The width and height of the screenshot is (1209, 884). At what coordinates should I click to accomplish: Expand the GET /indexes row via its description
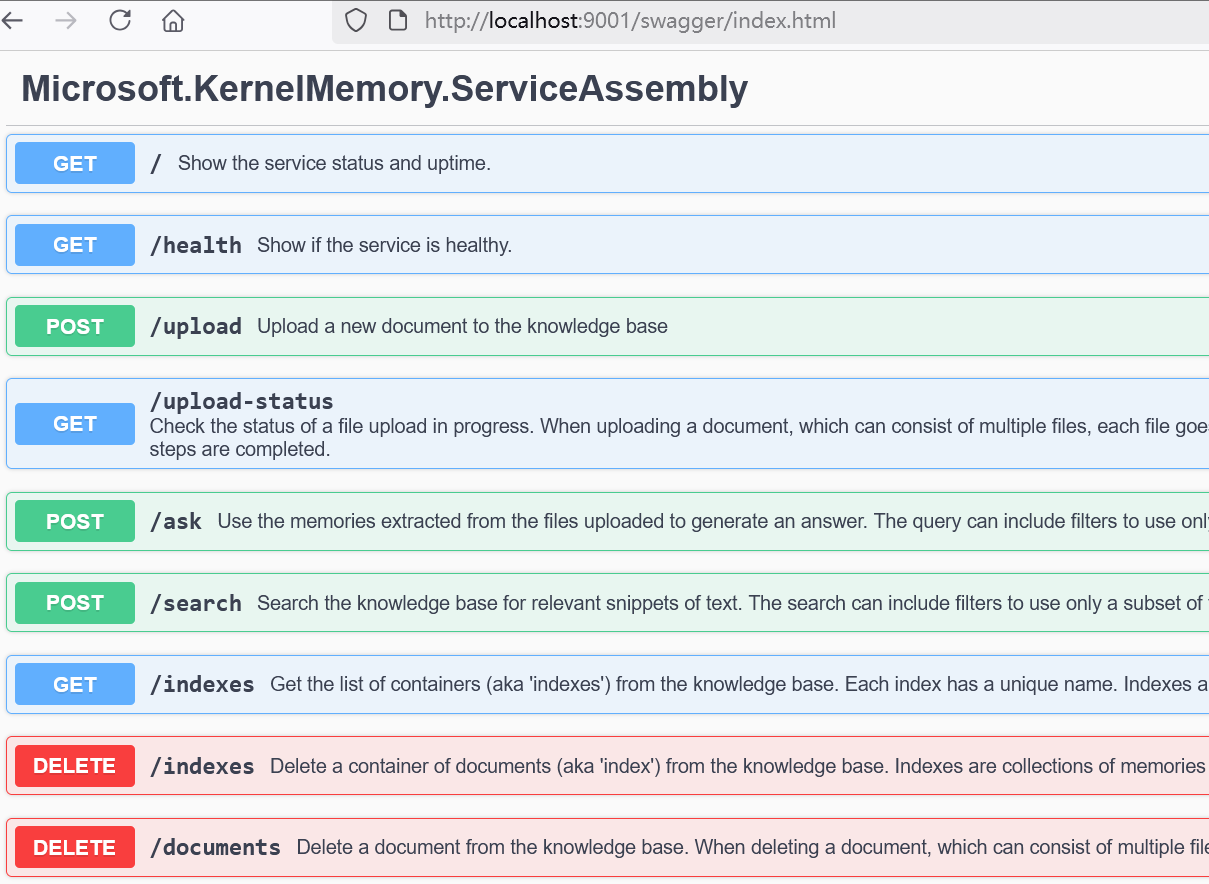[x=739, y=684]
